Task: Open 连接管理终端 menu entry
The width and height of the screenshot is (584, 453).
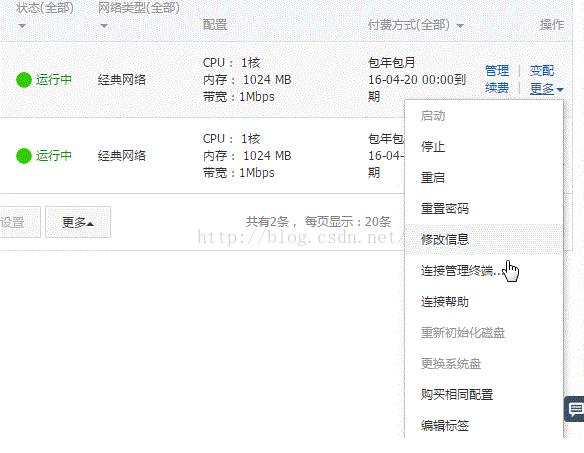Action: 484,270
